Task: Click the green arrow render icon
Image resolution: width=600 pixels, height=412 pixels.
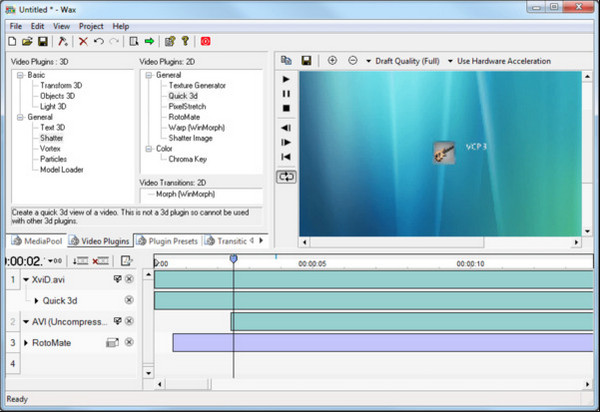Action: [149, 41]
